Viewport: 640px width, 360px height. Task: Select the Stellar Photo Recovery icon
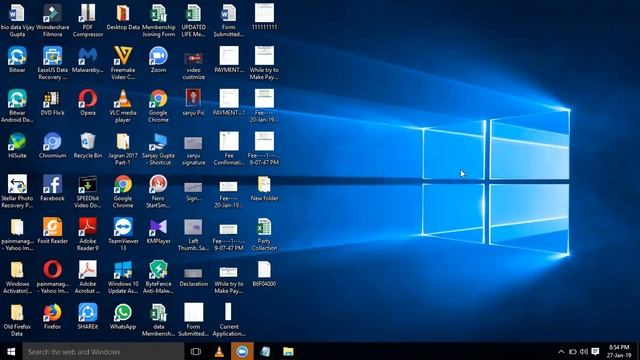(17, 191)
